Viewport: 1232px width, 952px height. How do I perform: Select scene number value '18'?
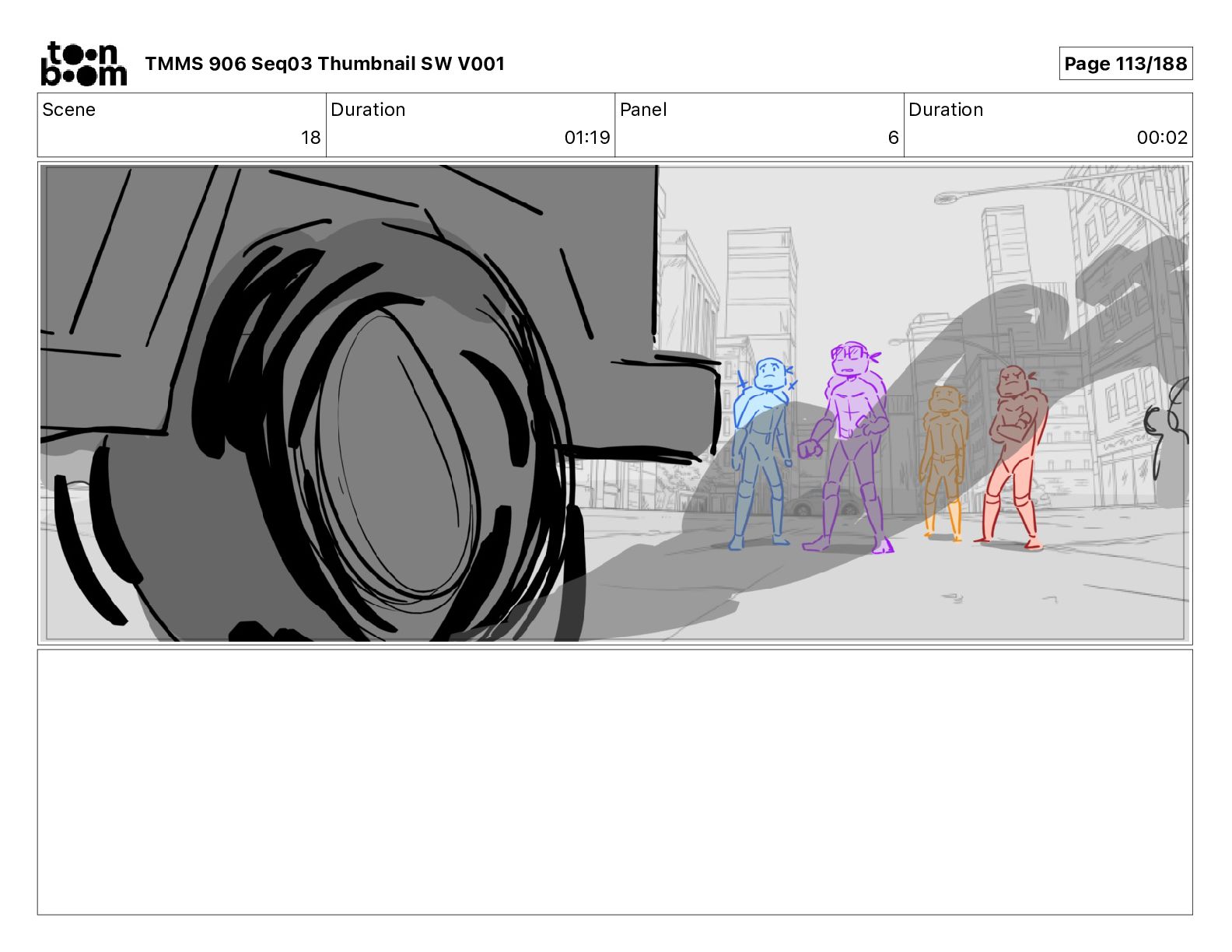point(311,138)
